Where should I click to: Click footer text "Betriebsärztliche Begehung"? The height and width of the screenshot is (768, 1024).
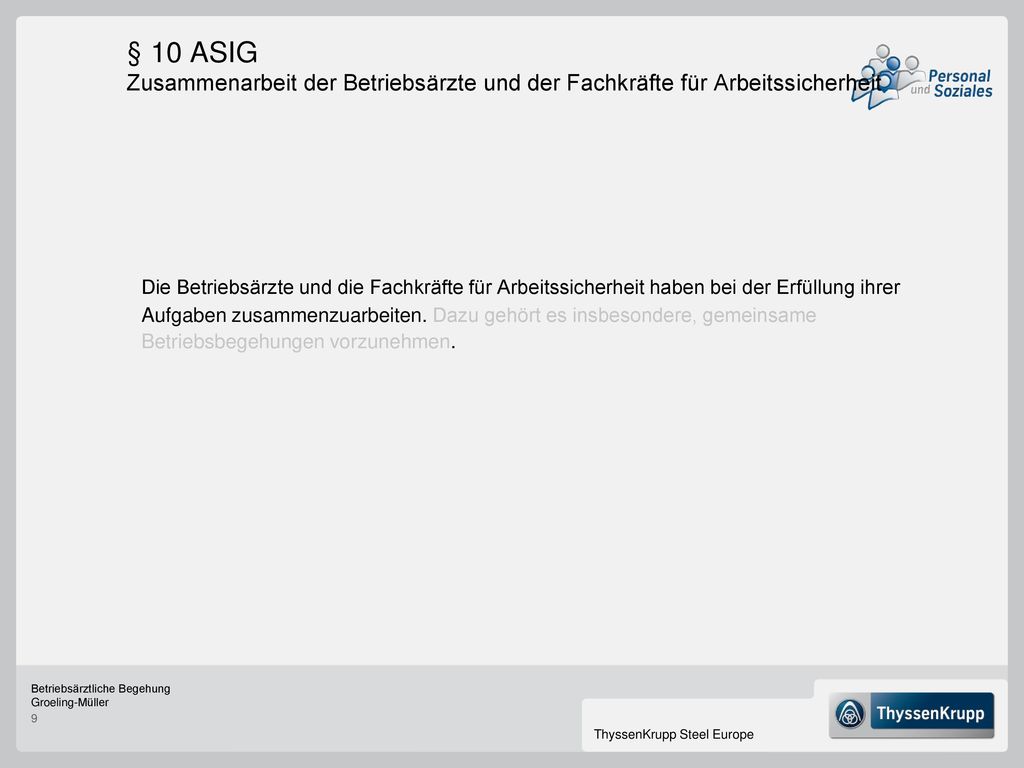click(101, 688)
